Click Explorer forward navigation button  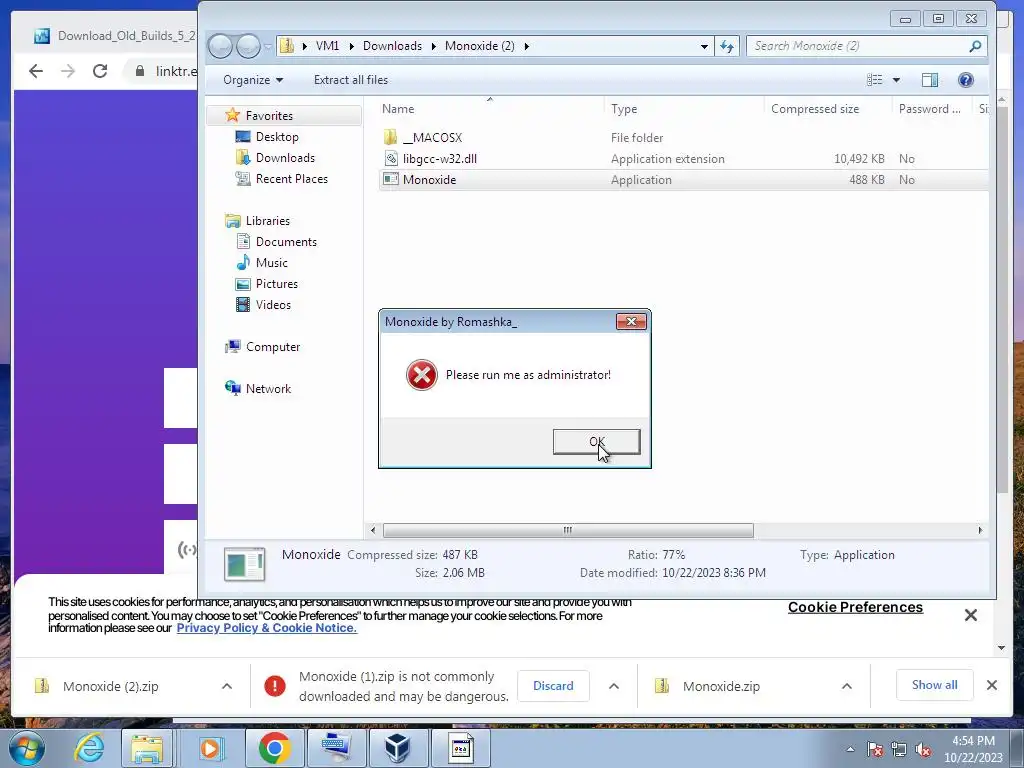pos(248,46)
